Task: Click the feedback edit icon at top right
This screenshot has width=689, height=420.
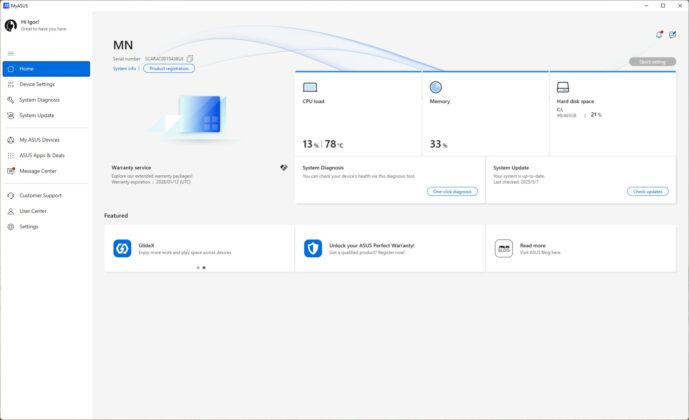Action: 672,35
